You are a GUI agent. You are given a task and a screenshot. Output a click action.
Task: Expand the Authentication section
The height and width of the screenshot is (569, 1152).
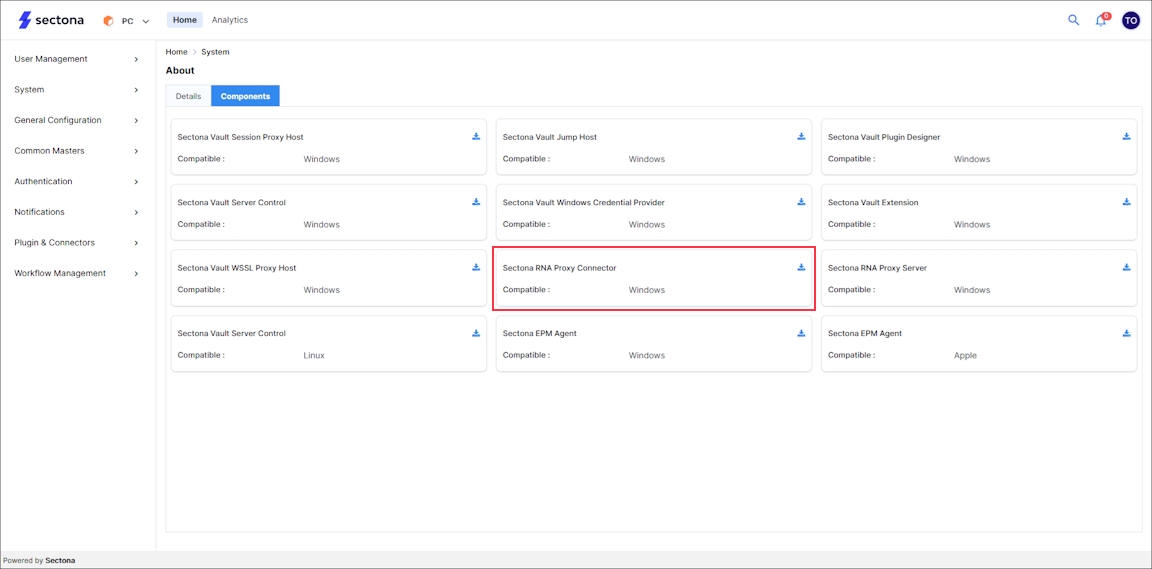(x=77, y=182)
